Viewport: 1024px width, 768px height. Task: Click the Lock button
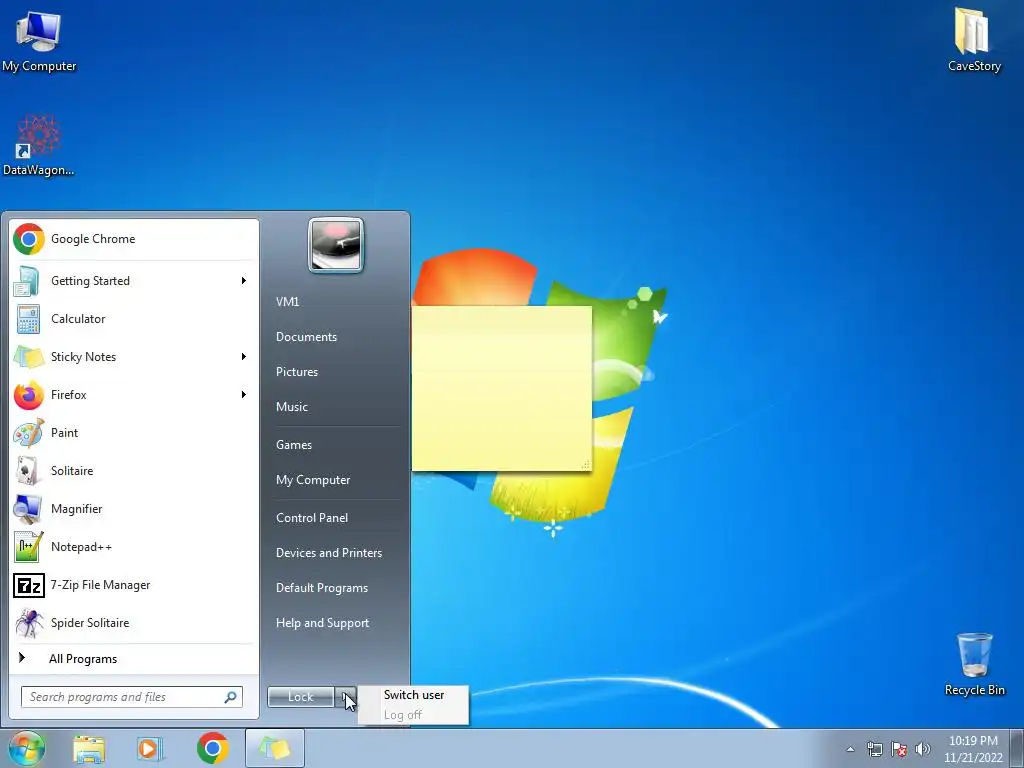click(x=301, y=697)
